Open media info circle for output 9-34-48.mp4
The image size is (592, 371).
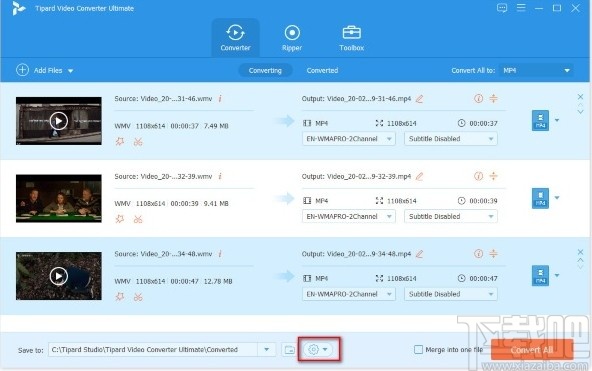478,254
